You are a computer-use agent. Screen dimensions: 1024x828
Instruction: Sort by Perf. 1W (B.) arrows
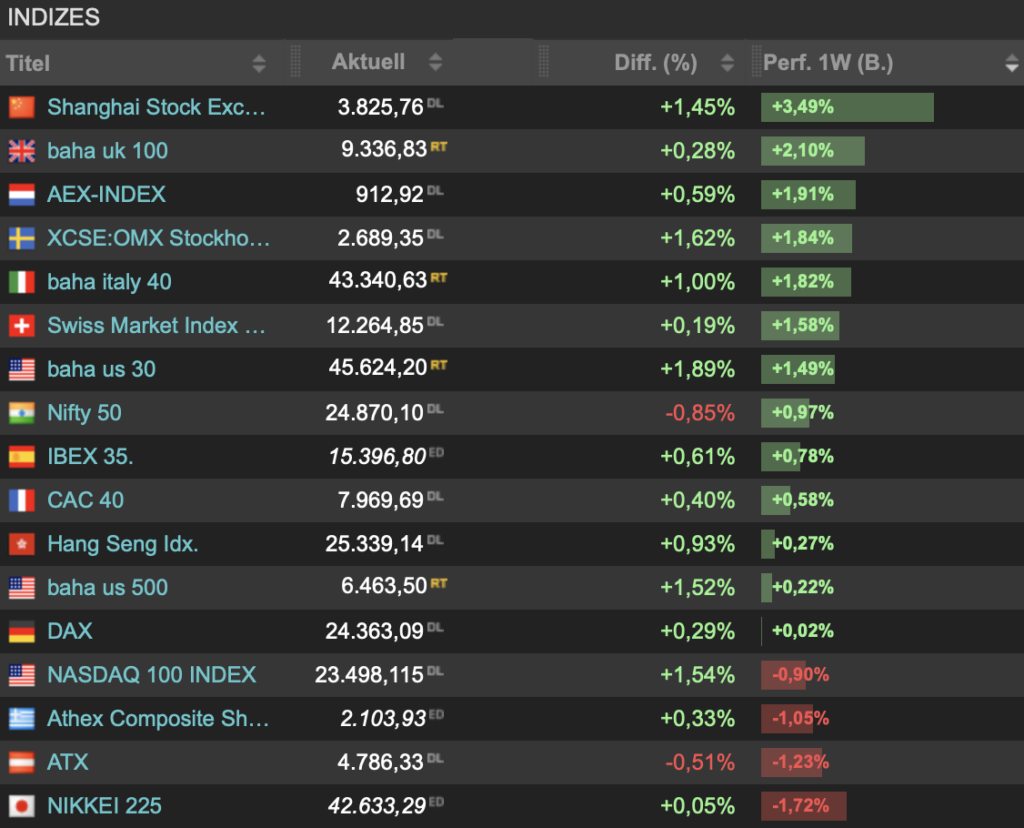(1012, 63)
